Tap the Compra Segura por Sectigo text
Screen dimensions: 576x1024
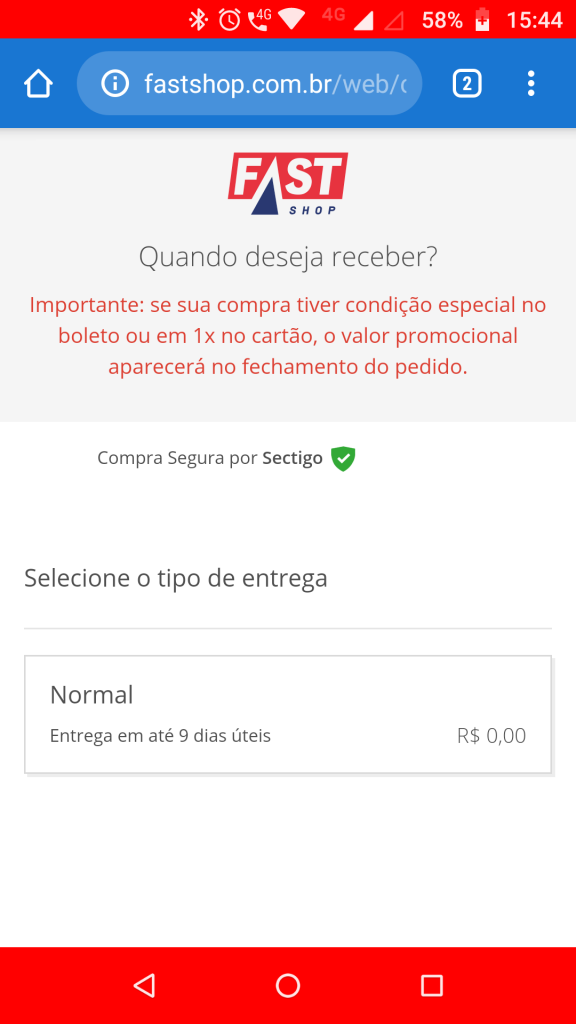(210, 458)
